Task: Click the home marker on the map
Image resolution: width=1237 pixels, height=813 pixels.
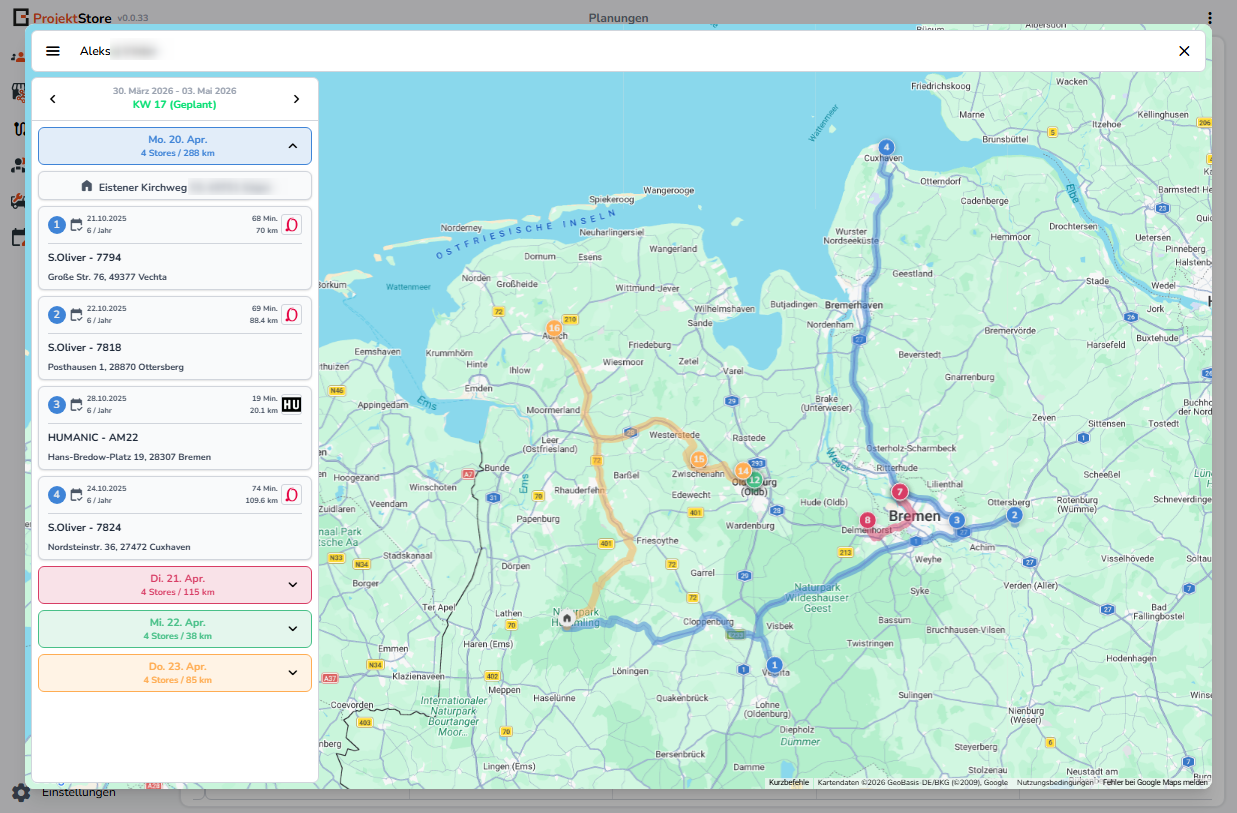Action: click(x=567, y=619)
